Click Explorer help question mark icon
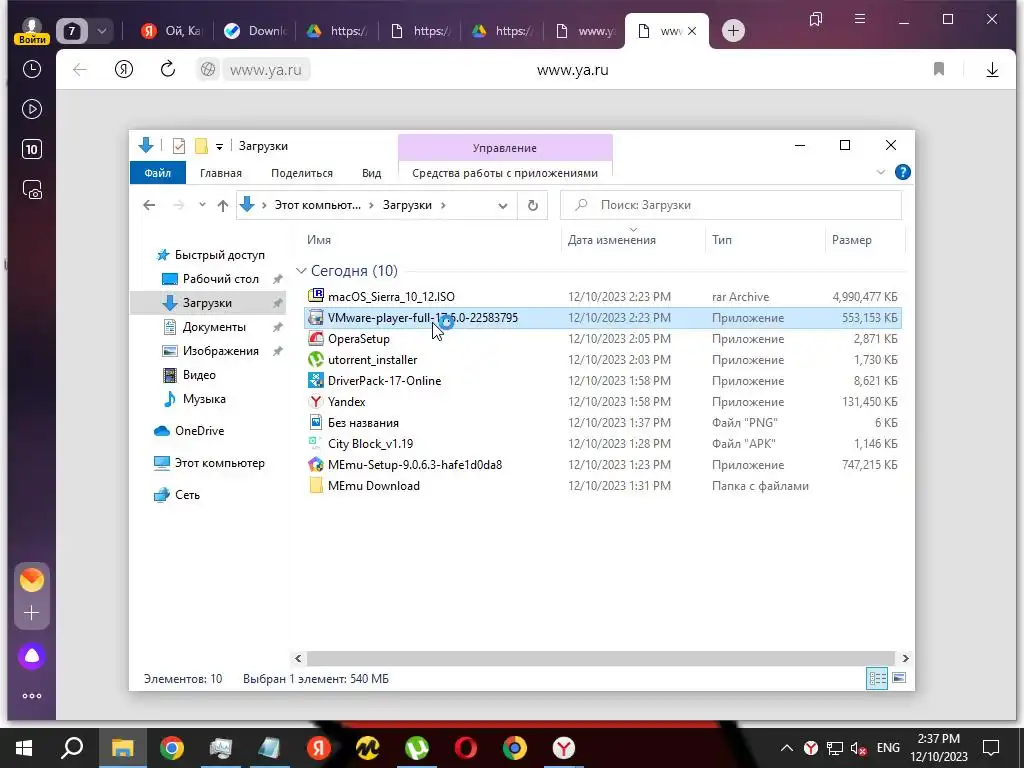This screenshot has width=1024, height=768. (x=903, y=172)
